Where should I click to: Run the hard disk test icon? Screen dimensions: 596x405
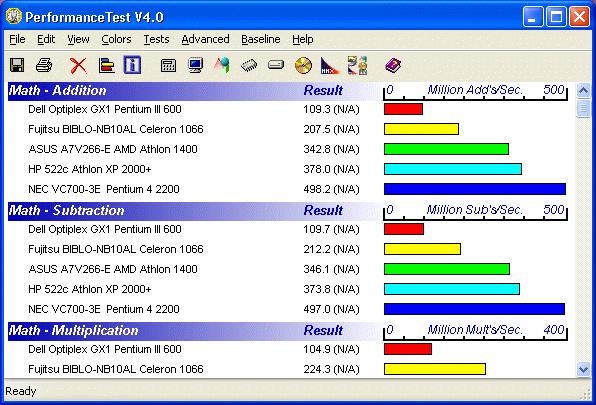point(276,65)
